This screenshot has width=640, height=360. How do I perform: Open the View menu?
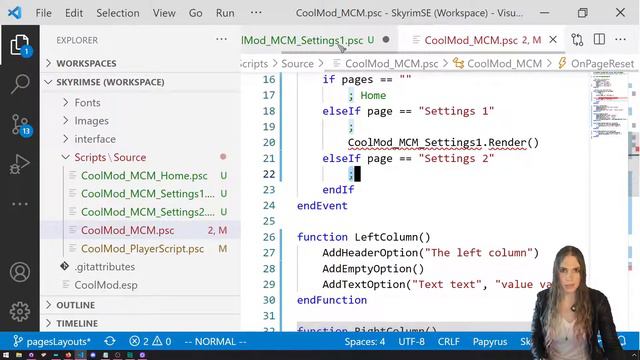click(x=164, y=13)
